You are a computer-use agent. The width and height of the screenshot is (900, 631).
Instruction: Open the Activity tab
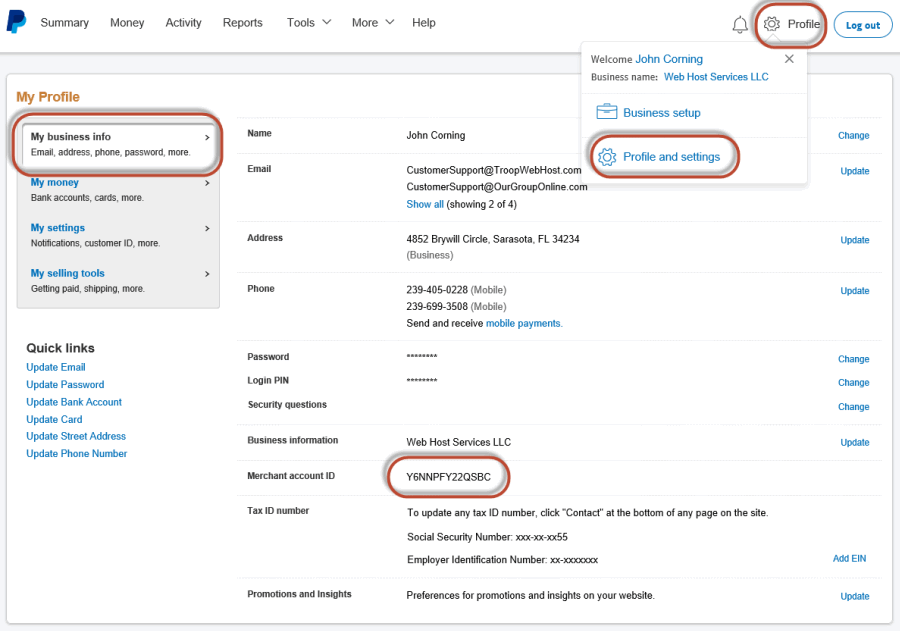183,22
